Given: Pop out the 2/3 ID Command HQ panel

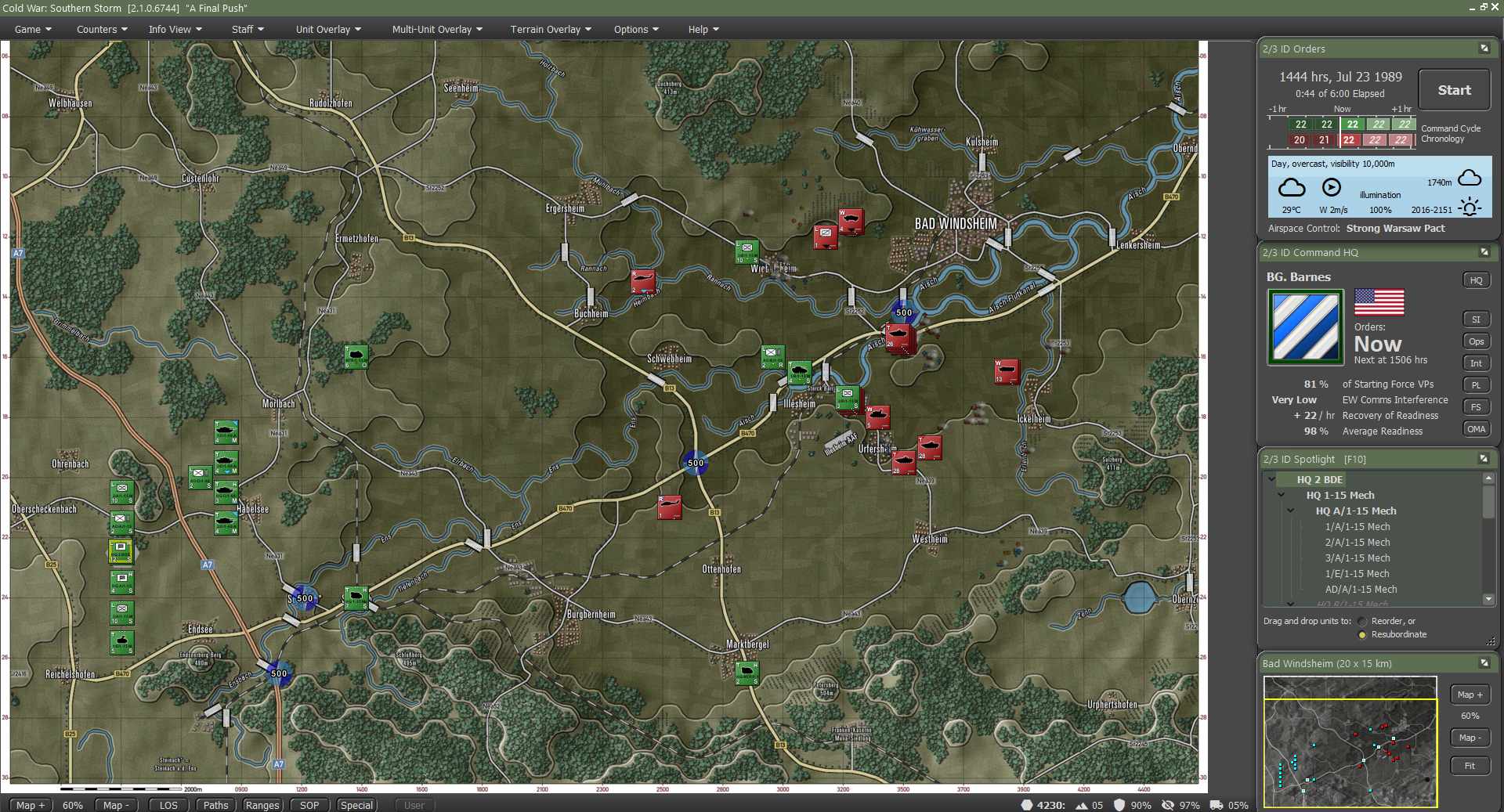Looking at the screenshot, I should point(1484,252).
